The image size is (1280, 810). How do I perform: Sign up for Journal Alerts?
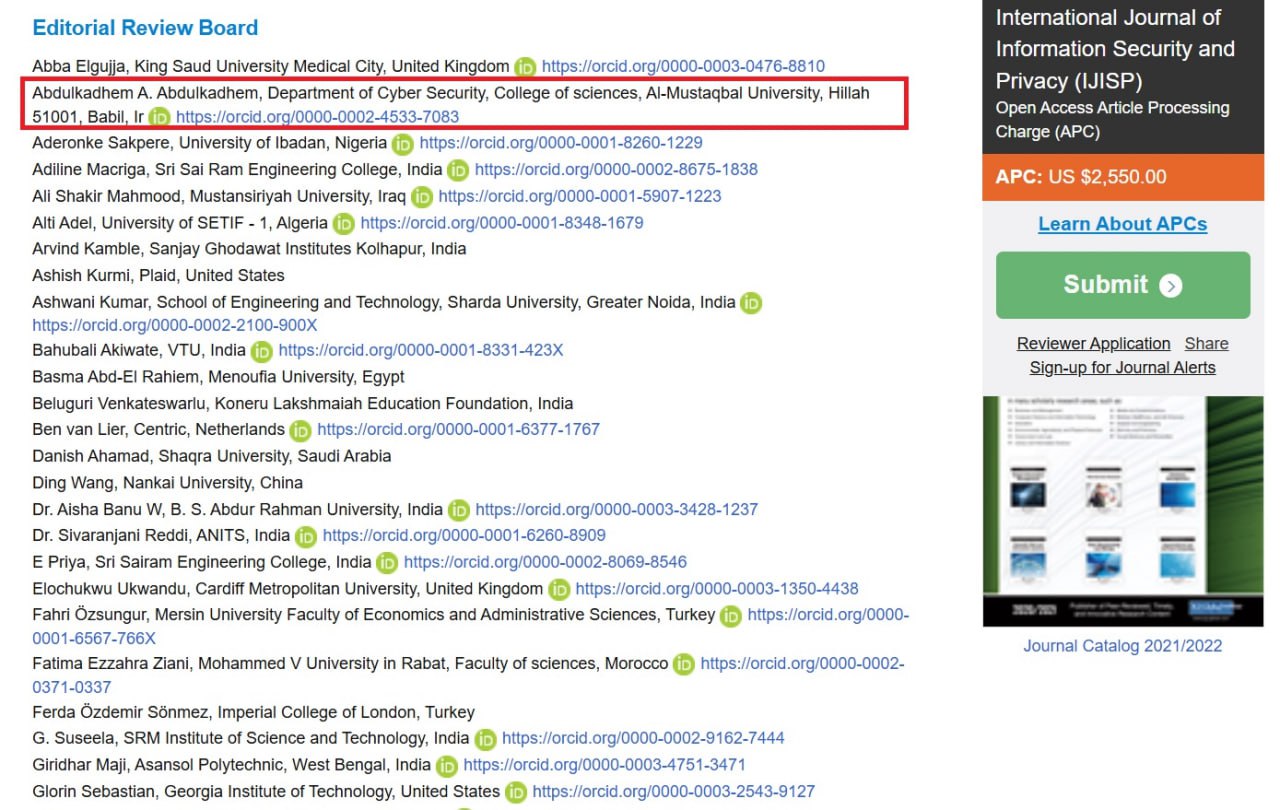point(1123,368)
